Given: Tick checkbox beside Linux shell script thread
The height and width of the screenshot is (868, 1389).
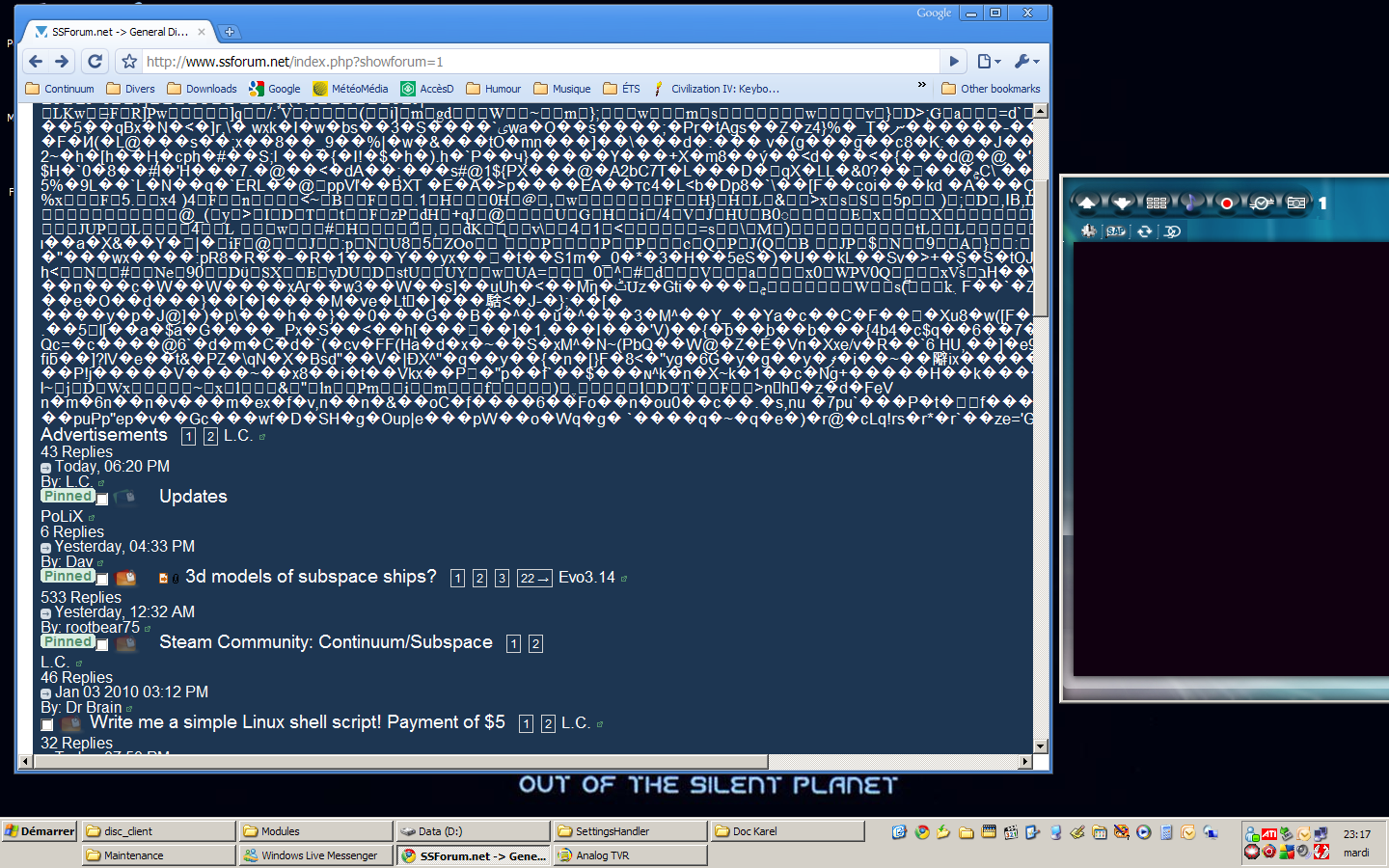Looking at the screenshot, I should (46, 725).
